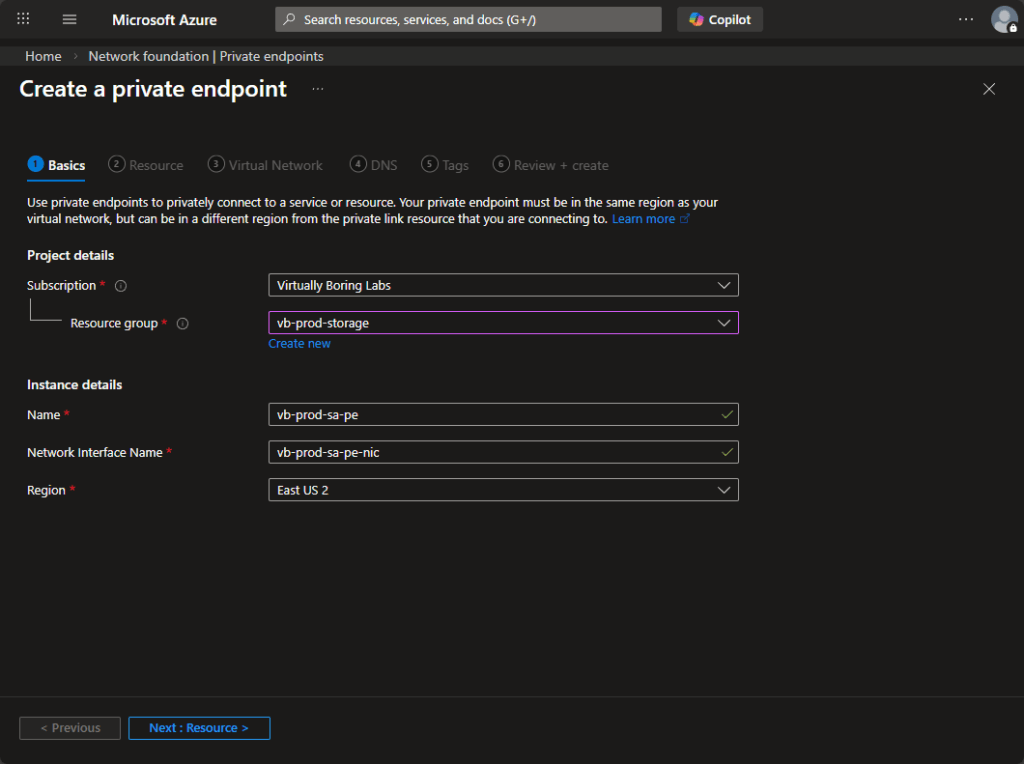1024x764 pixels.
Task: Open Network foundation | Private endpoints breadcrumb
Action: pos(206,56)
